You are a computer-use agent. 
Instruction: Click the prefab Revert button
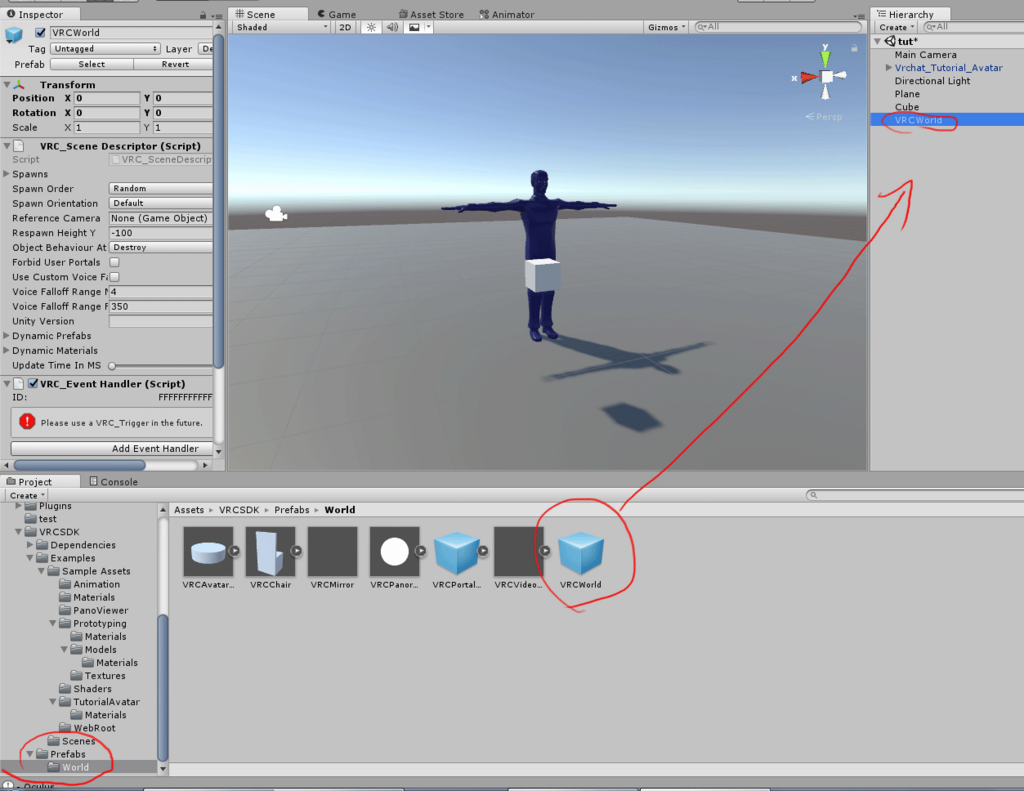tap(174, 64)
